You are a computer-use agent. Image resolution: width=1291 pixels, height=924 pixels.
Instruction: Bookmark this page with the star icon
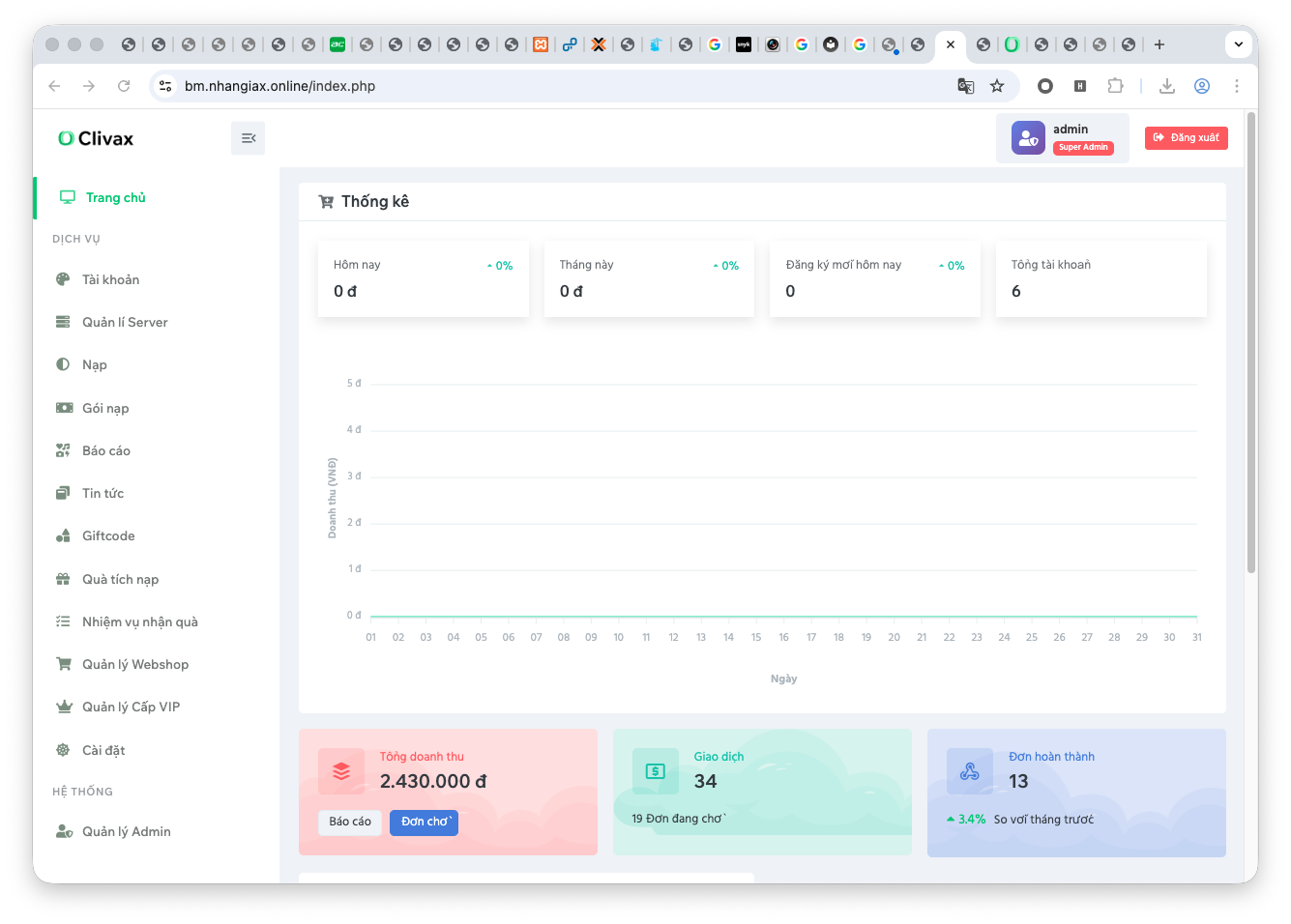[997, 86]
